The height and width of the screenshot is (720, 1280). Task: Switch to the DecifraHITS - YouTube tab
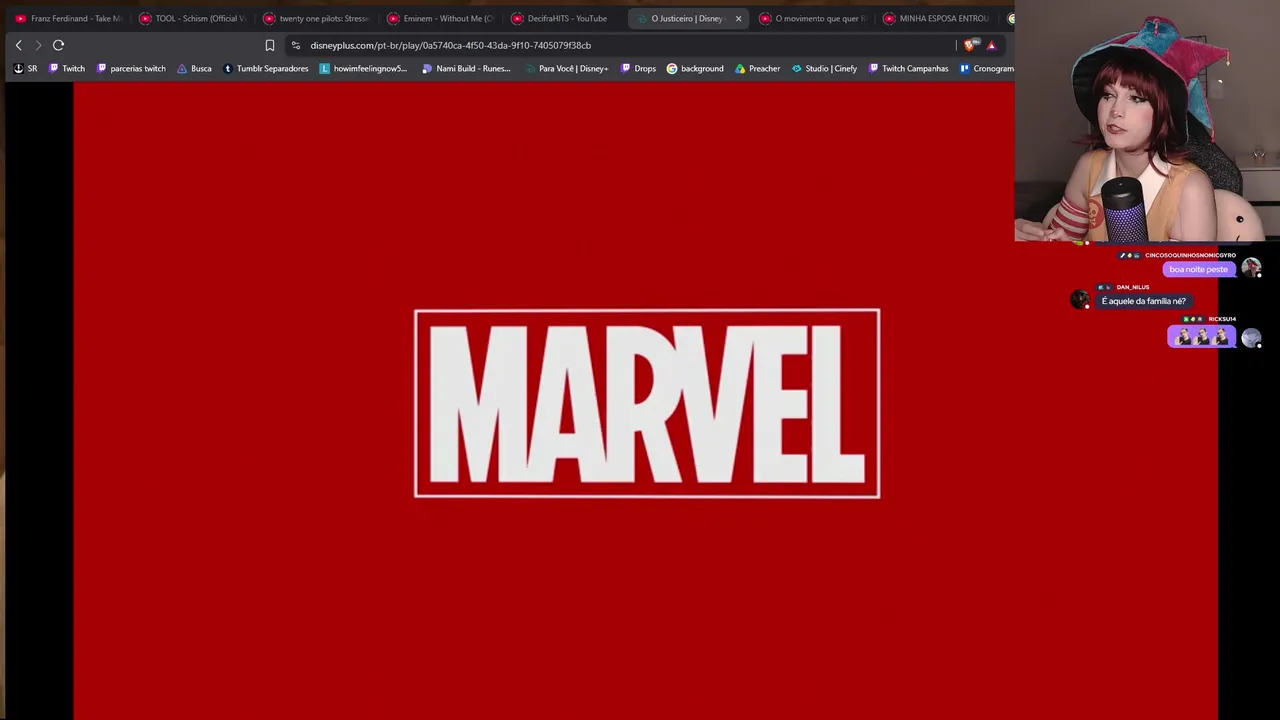click(x=564, y=18)
